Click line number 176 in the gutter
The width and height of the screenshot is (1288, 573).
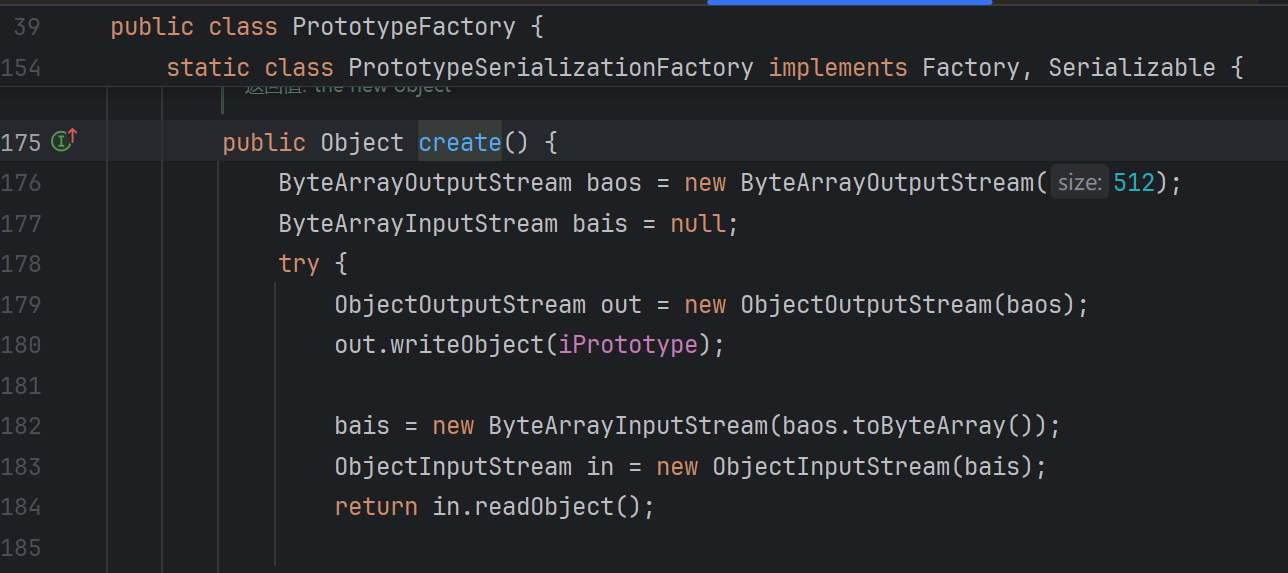point(21,183)
